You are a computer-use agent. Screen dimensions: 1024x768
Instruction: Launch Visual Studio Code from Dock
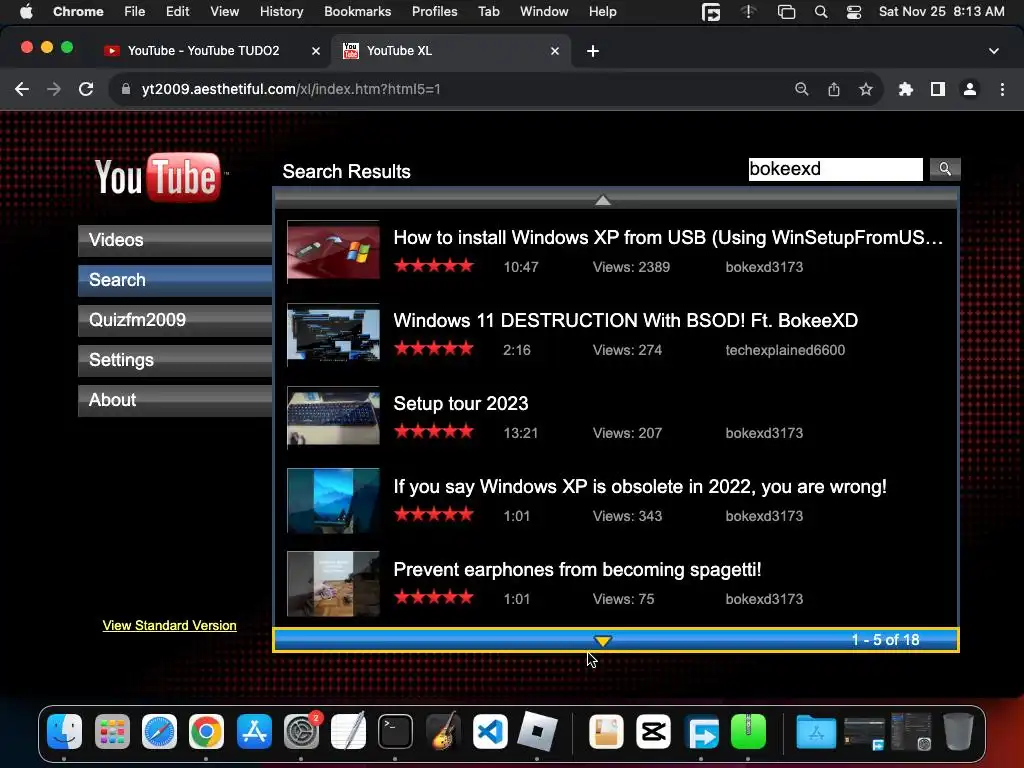490,731
